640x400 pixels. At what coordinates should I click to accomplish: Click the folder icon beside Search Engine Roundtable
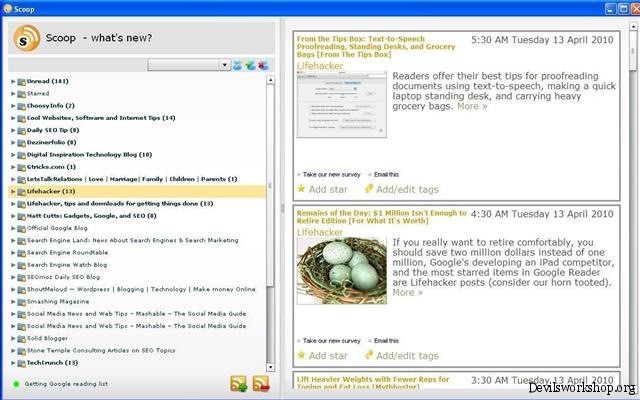pyautogui.click(x=22, y=253)
